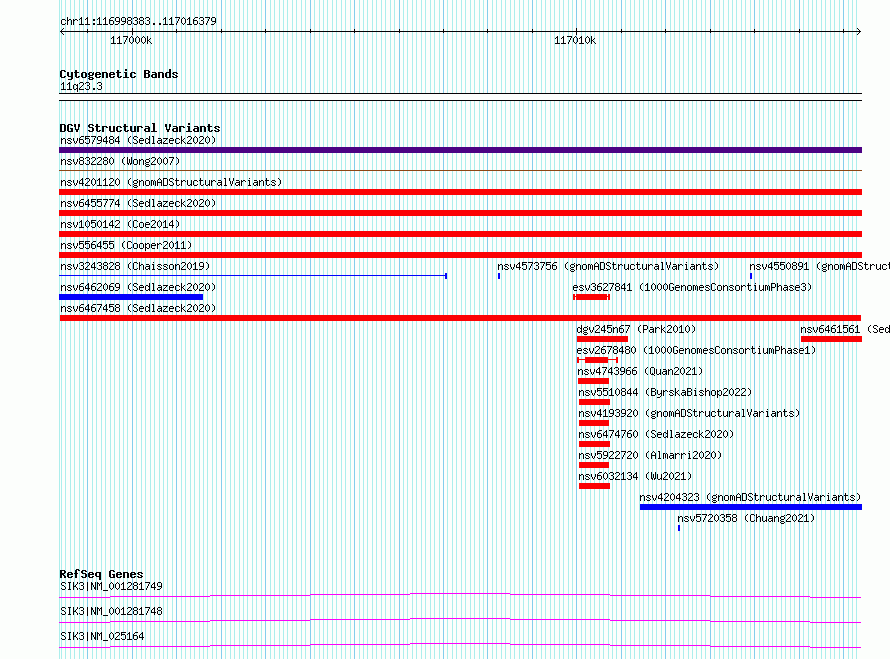Select nsv6455774 (Sedlazeck2020) label
Screen dimensions: 890x659
pos(138,203)
